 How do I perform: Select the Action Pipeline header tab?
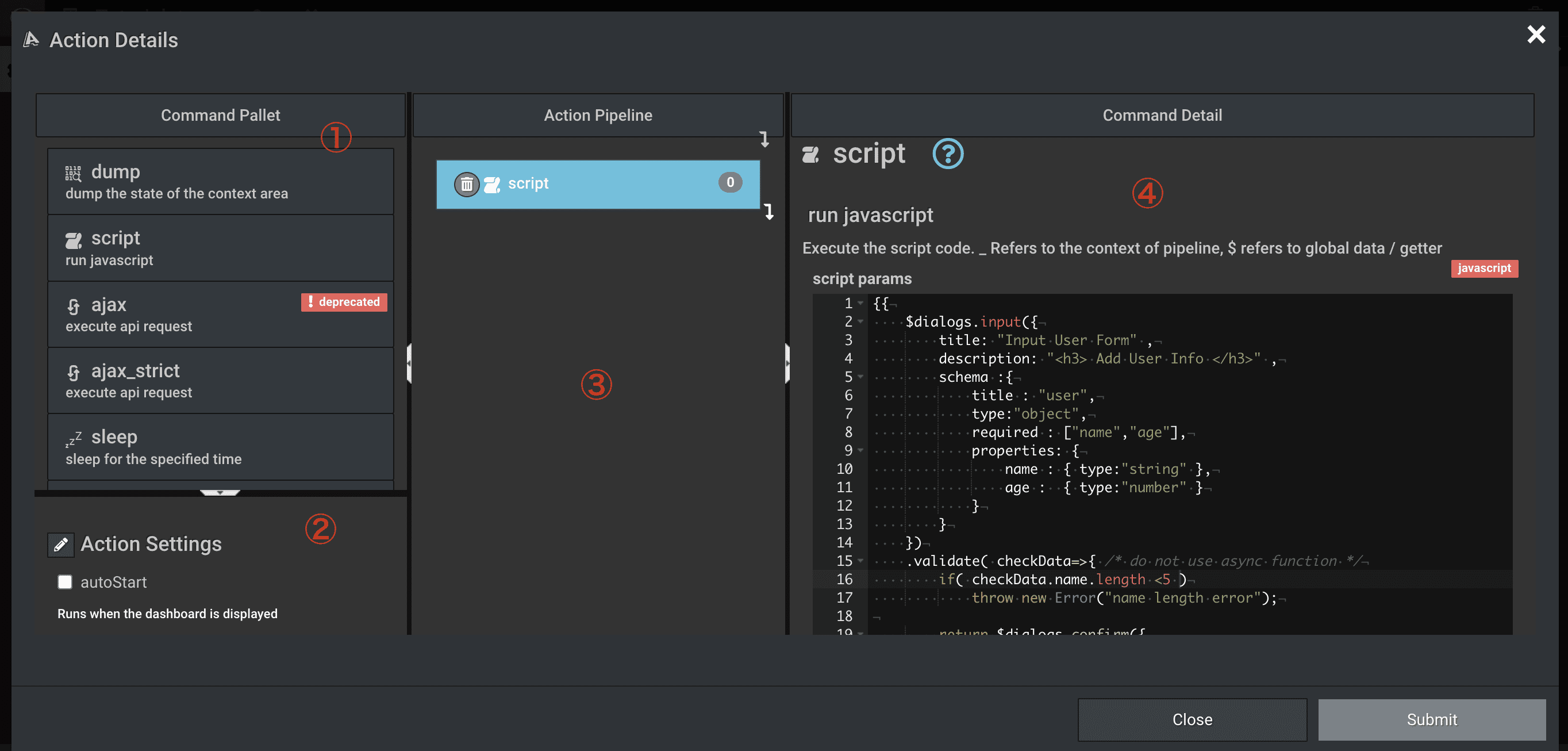point(598,115)
